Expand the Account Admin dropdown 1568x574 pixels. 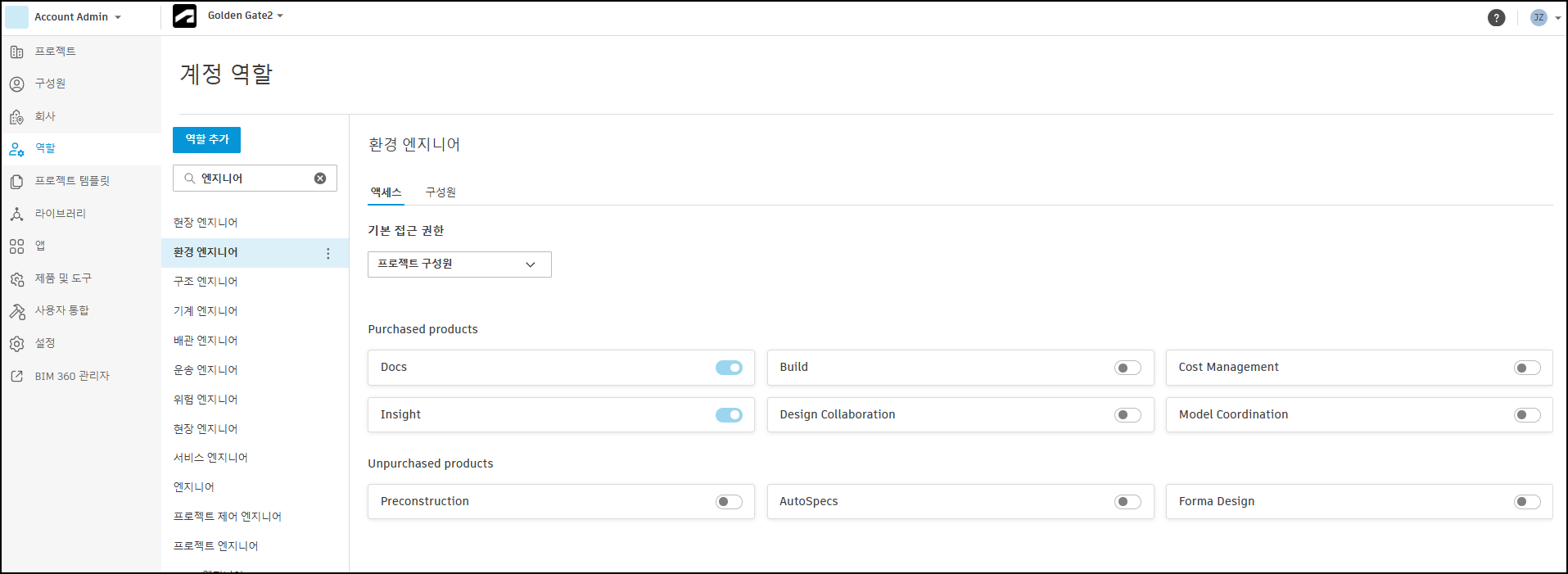(x=78, y=17)
